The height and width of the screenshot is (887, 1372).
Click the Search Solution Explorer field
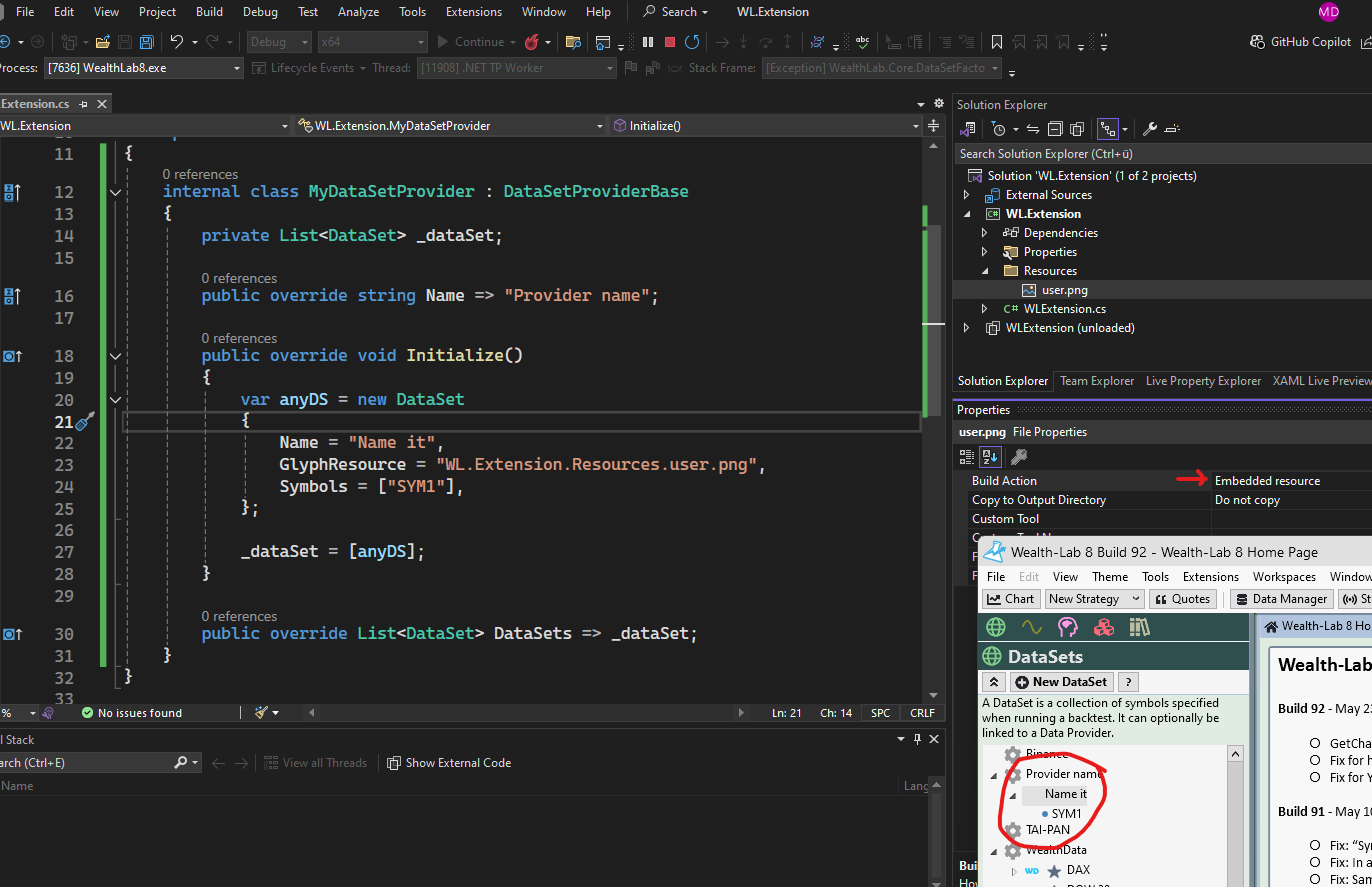pyautogui.click(x=1163, y=154)
